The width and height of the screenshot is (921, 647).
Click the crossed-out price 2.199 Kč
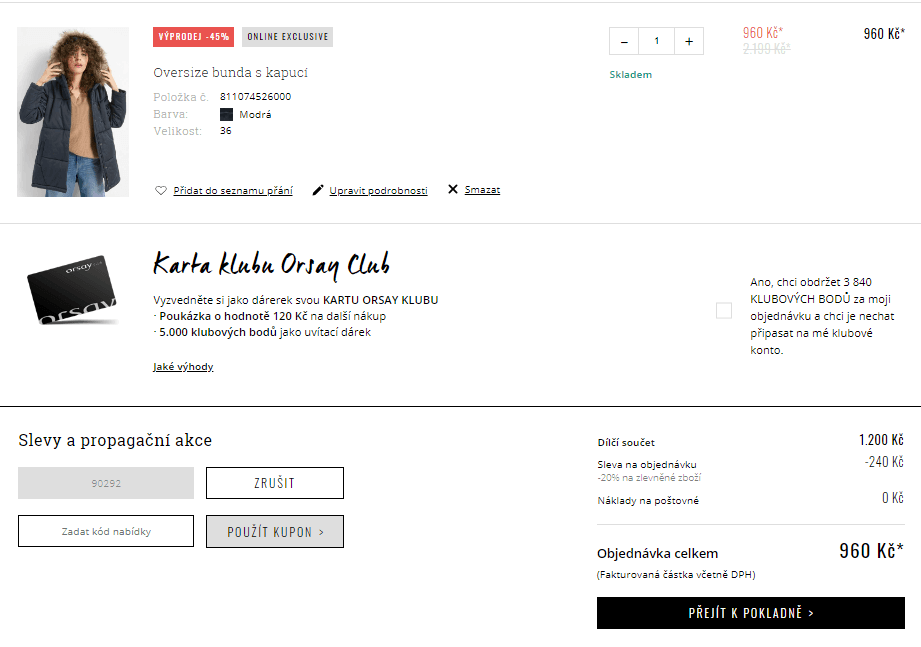pyautogui.click(x=767, y=49)
